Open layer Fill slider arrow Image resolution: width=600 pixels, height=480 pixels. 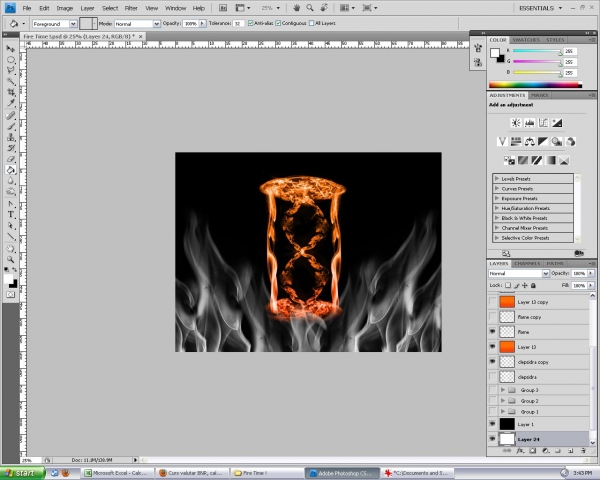(x=591, y=286)
